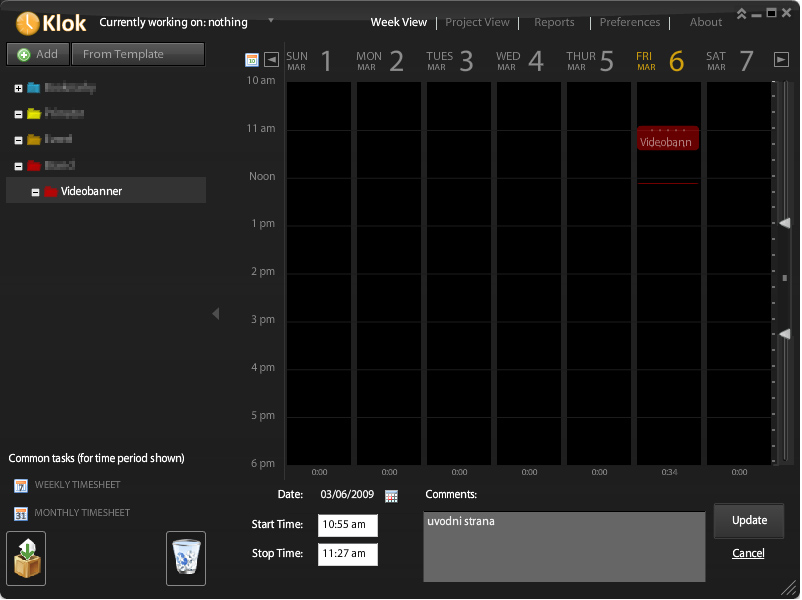Viewport: 802px width, 600px height.
Task: Go to previous week arrow
Action: [x=271, y=60]
